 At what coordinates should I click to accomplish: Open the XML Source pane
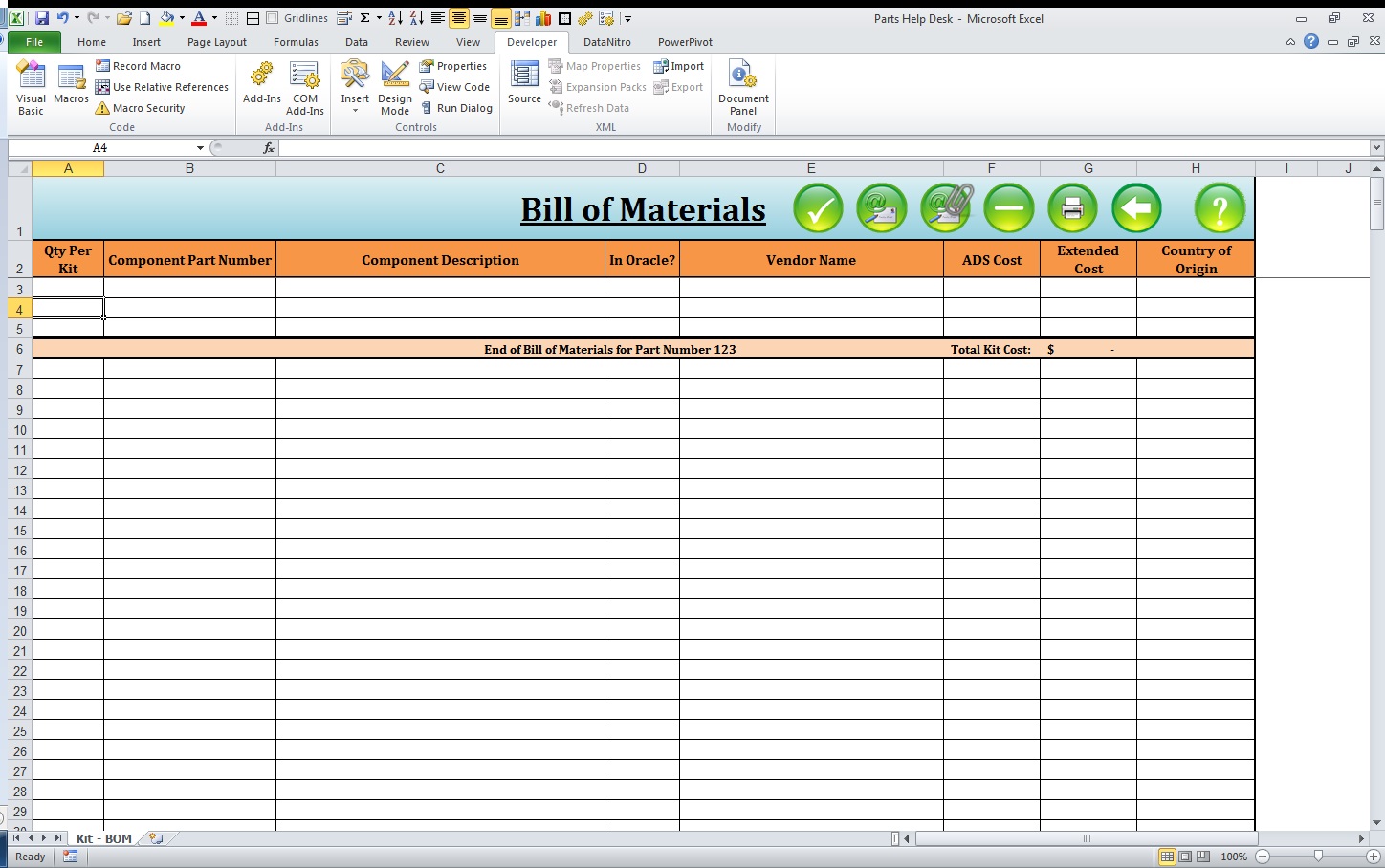524,82
